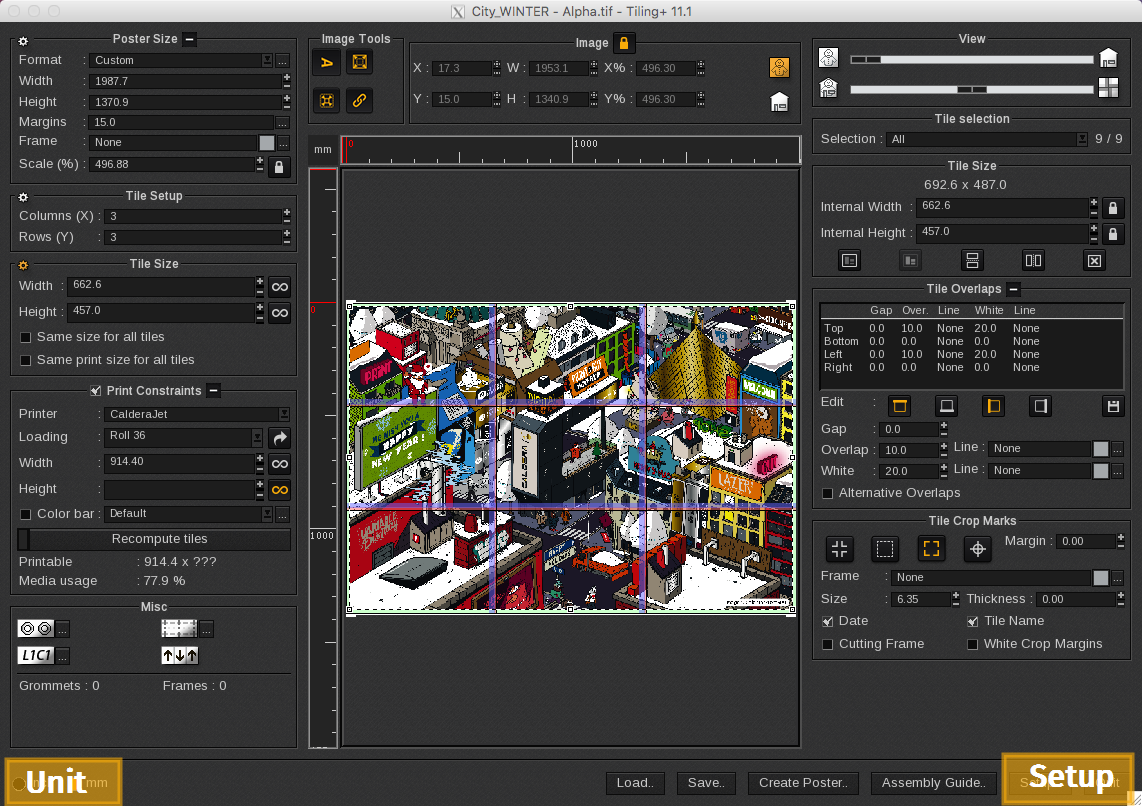
Task: Uncheck the Date crop mark option
Action: (828, 621)
